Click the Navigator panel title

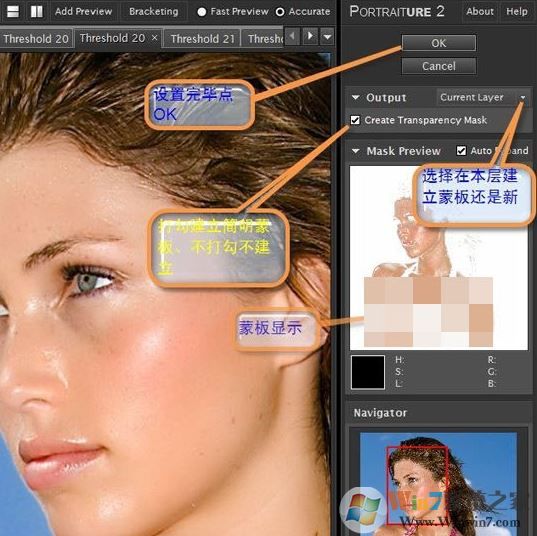point(380,412)
